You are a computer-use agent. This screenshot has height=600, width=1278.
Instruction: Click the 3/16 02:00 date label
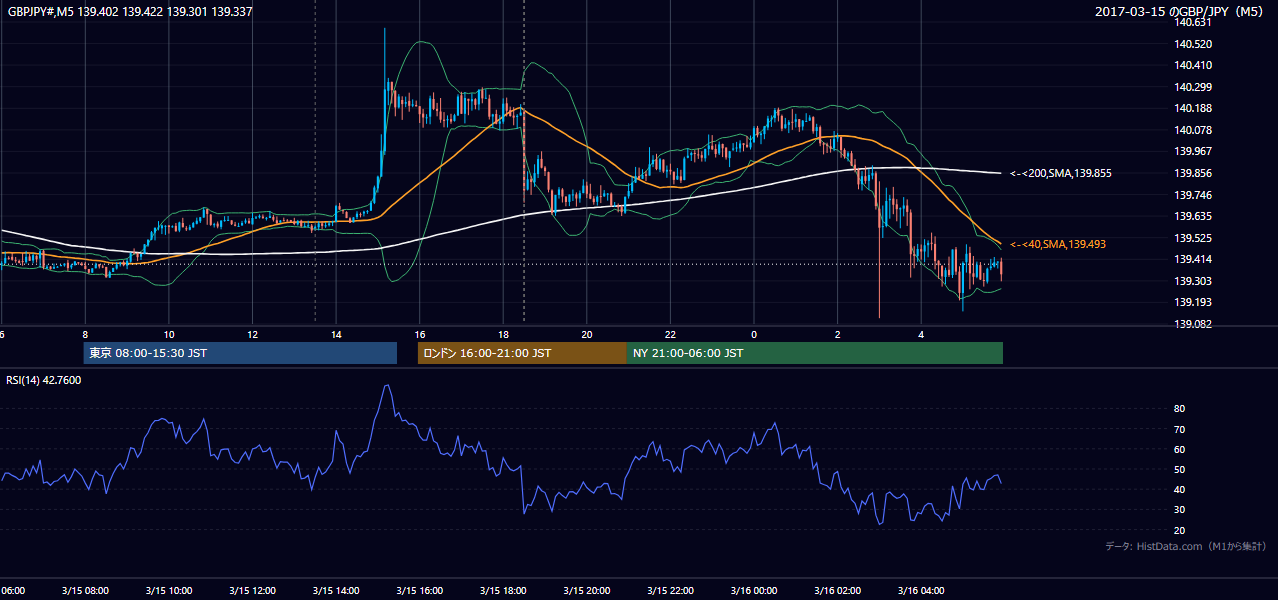click(x=837, y=591)
